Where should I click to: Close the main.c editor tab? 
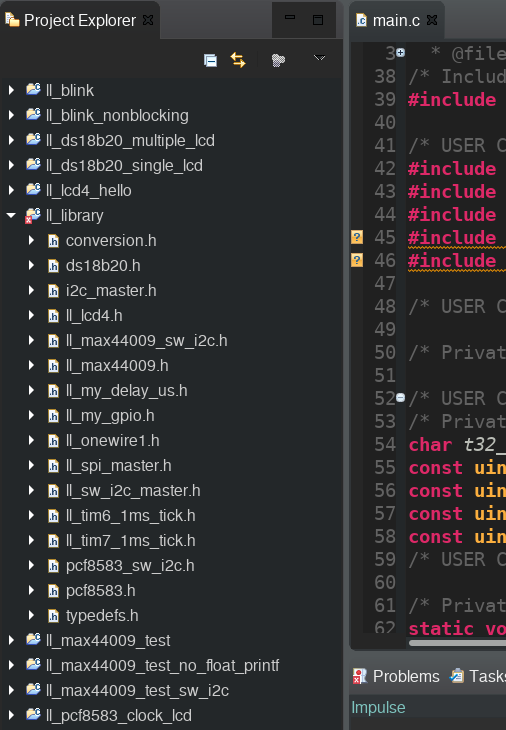point(432,20)
